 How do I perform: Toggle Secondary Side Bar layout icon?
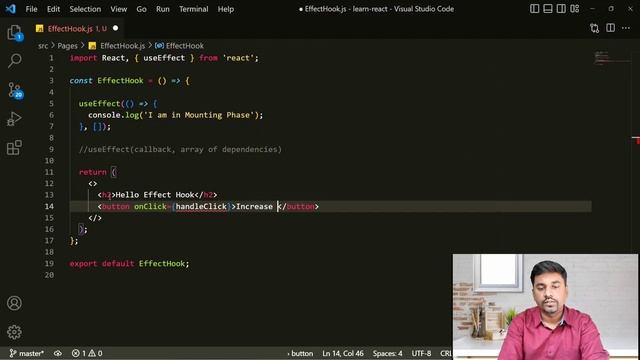coord(561,9)
